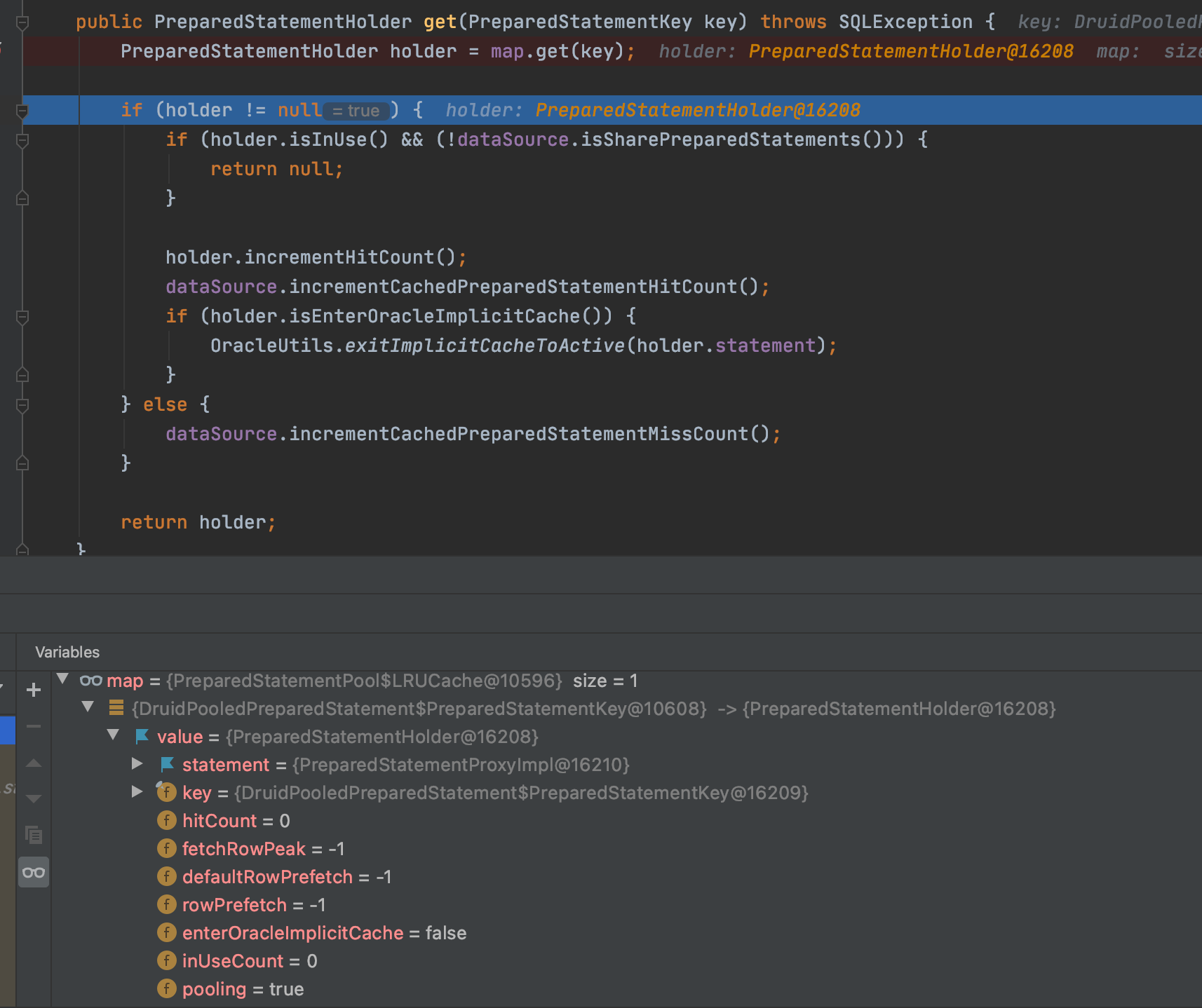Select the inUseCount = 0 row
This screenshot has height=1008, width=1202.
626,961
